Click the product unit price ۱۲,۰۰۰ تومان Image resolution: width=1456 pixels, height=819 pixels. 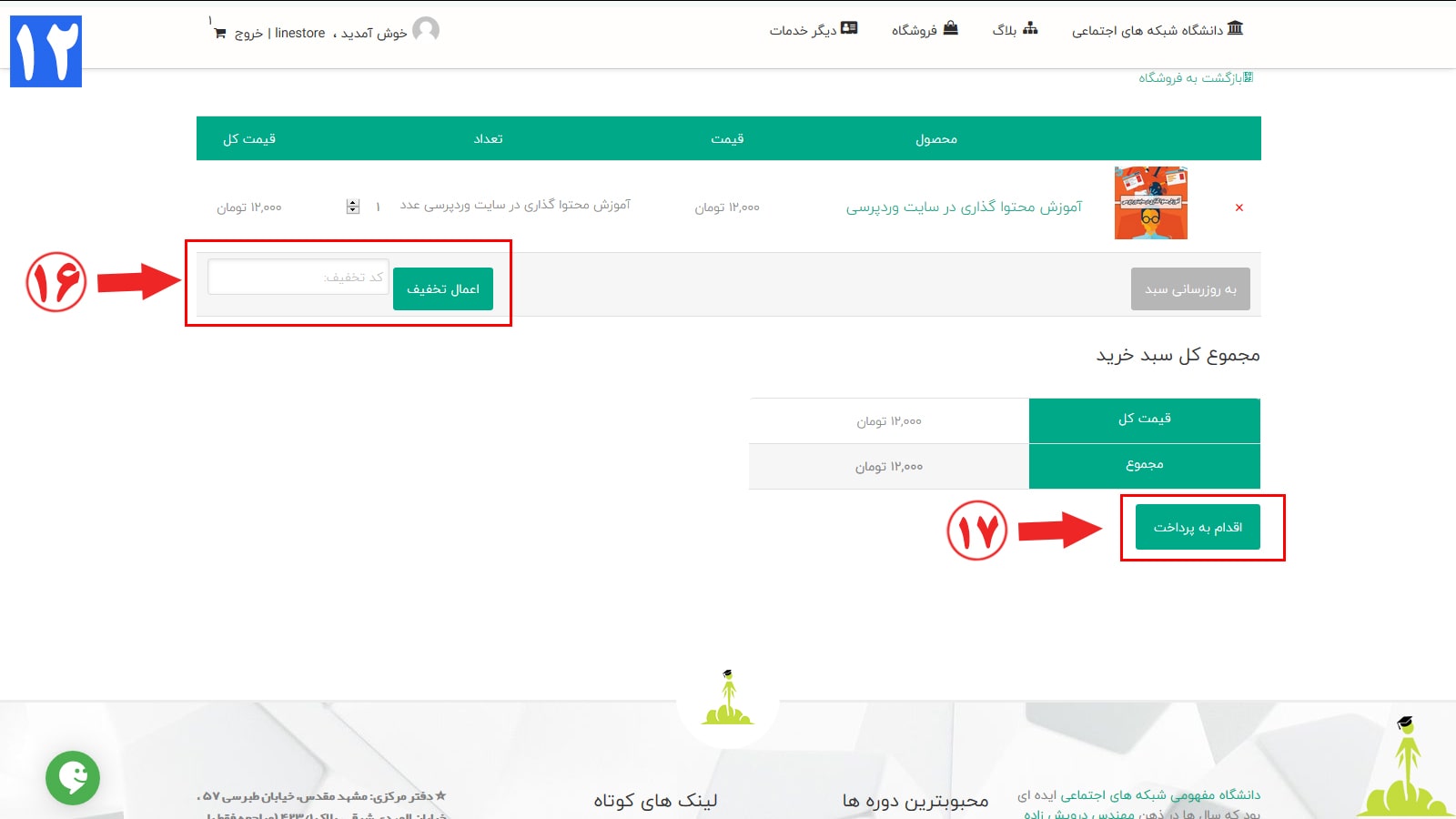tap(727, 207)
